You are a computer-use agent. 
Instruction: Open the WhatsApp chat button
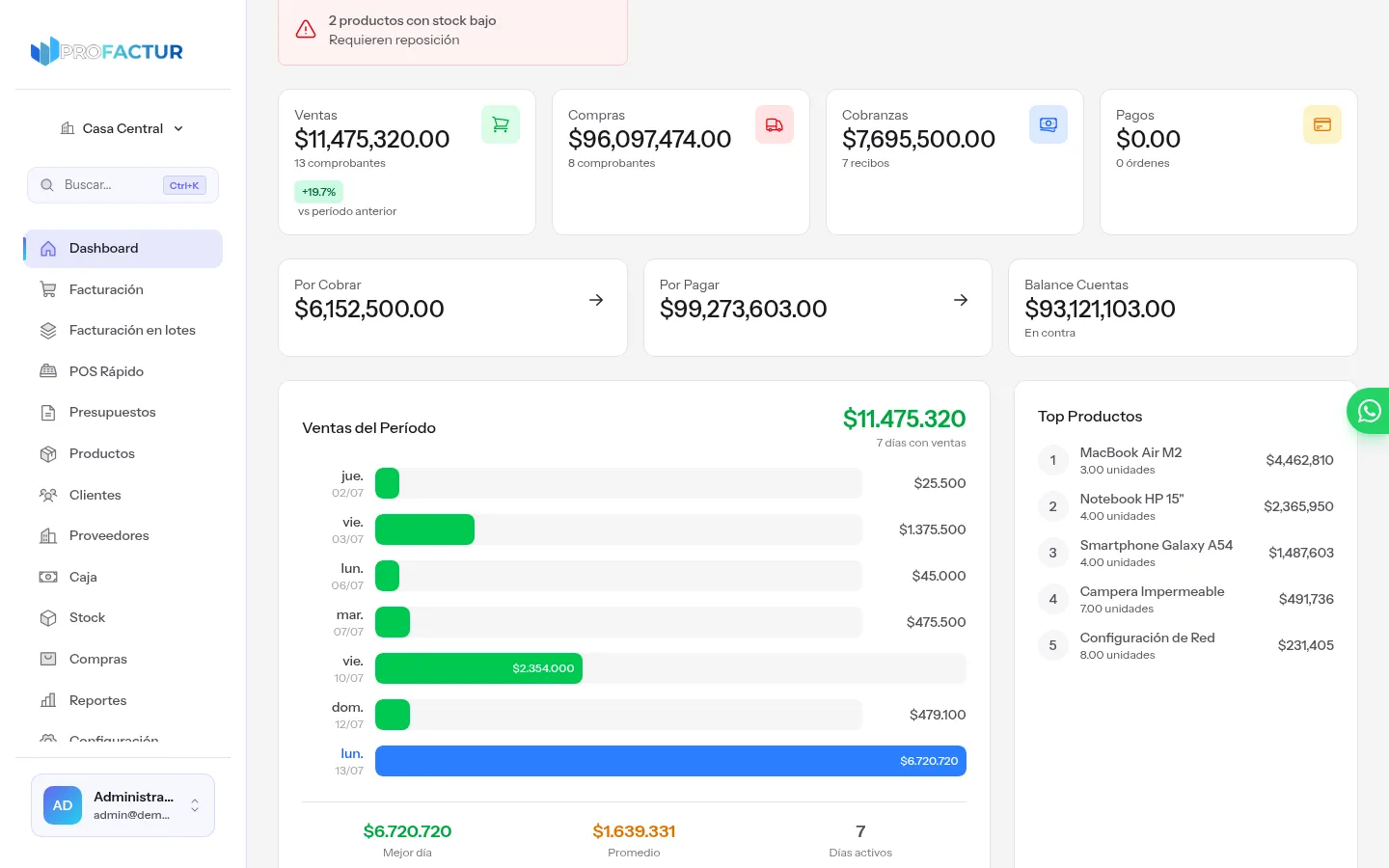tap(1369, 411)
